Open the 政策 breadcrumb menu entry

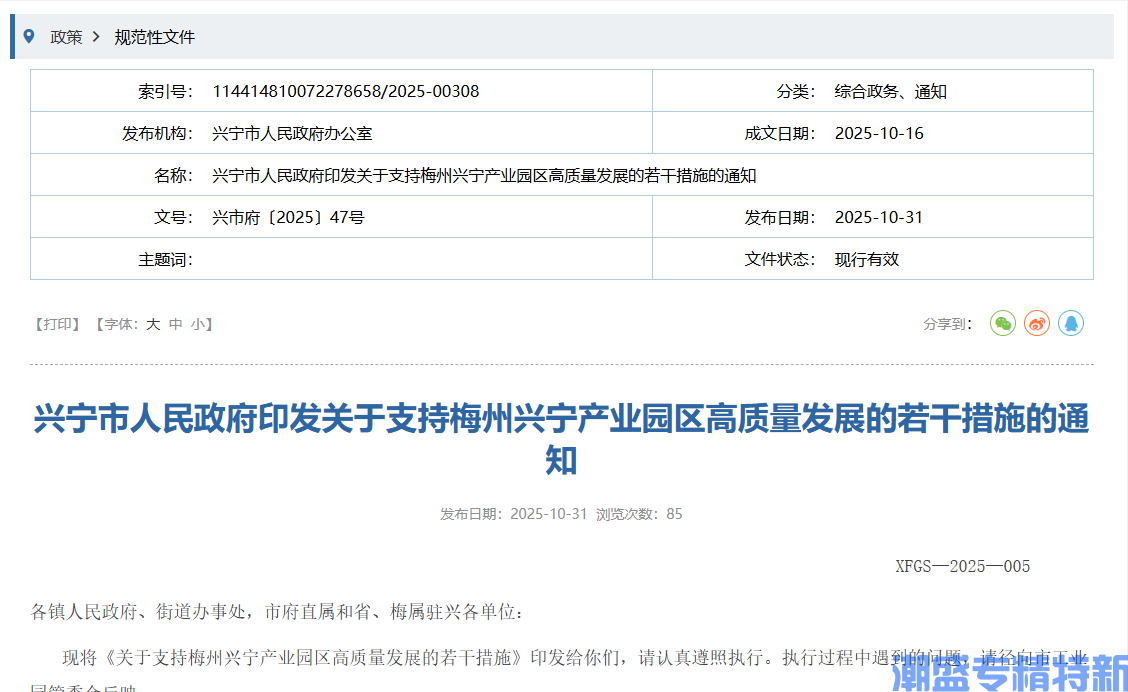pos(66,37)
